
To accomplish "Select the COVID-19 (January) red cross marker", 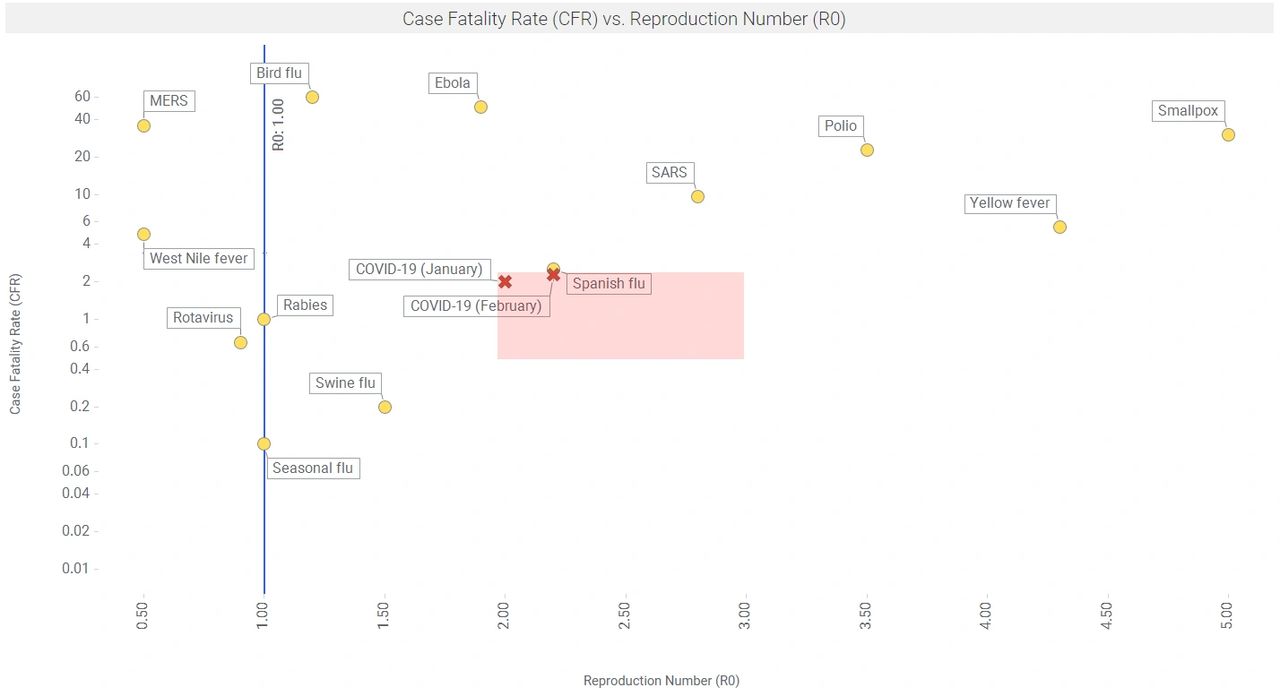I will [505, 282].
